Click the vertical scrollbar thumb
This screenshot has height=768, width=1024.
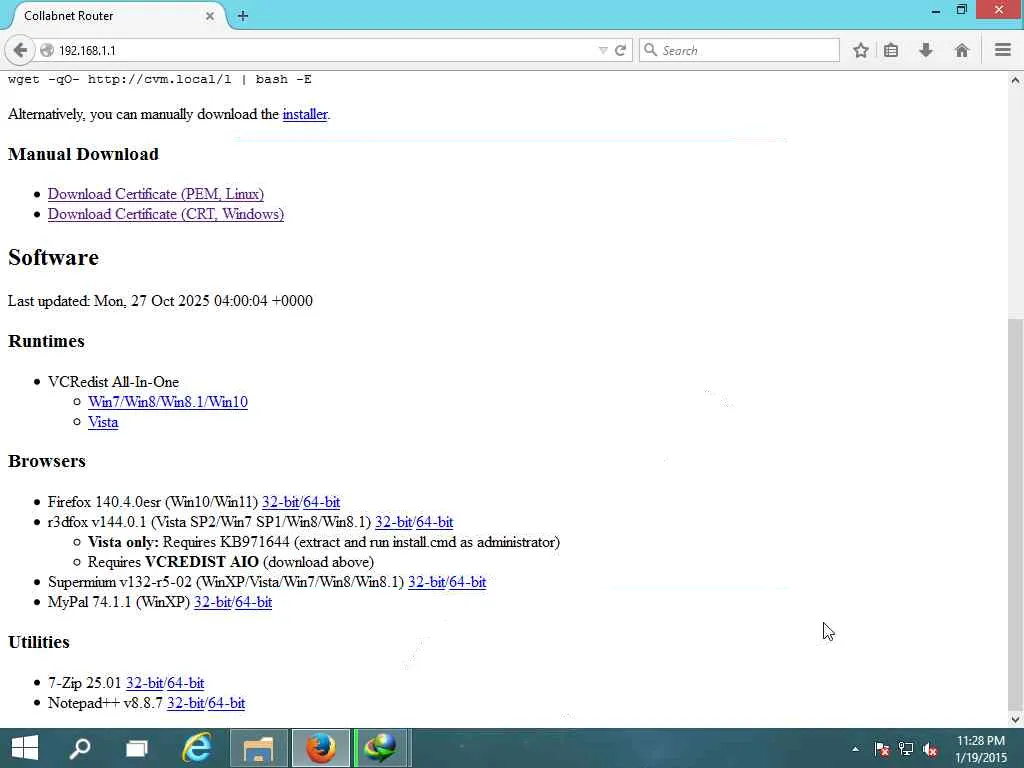pos(1016,513)
